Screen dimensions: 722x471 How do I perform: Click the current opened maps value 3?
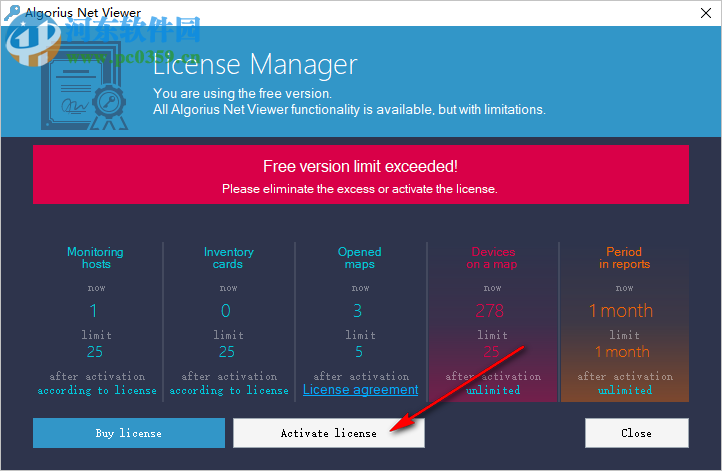click(358, 311)
